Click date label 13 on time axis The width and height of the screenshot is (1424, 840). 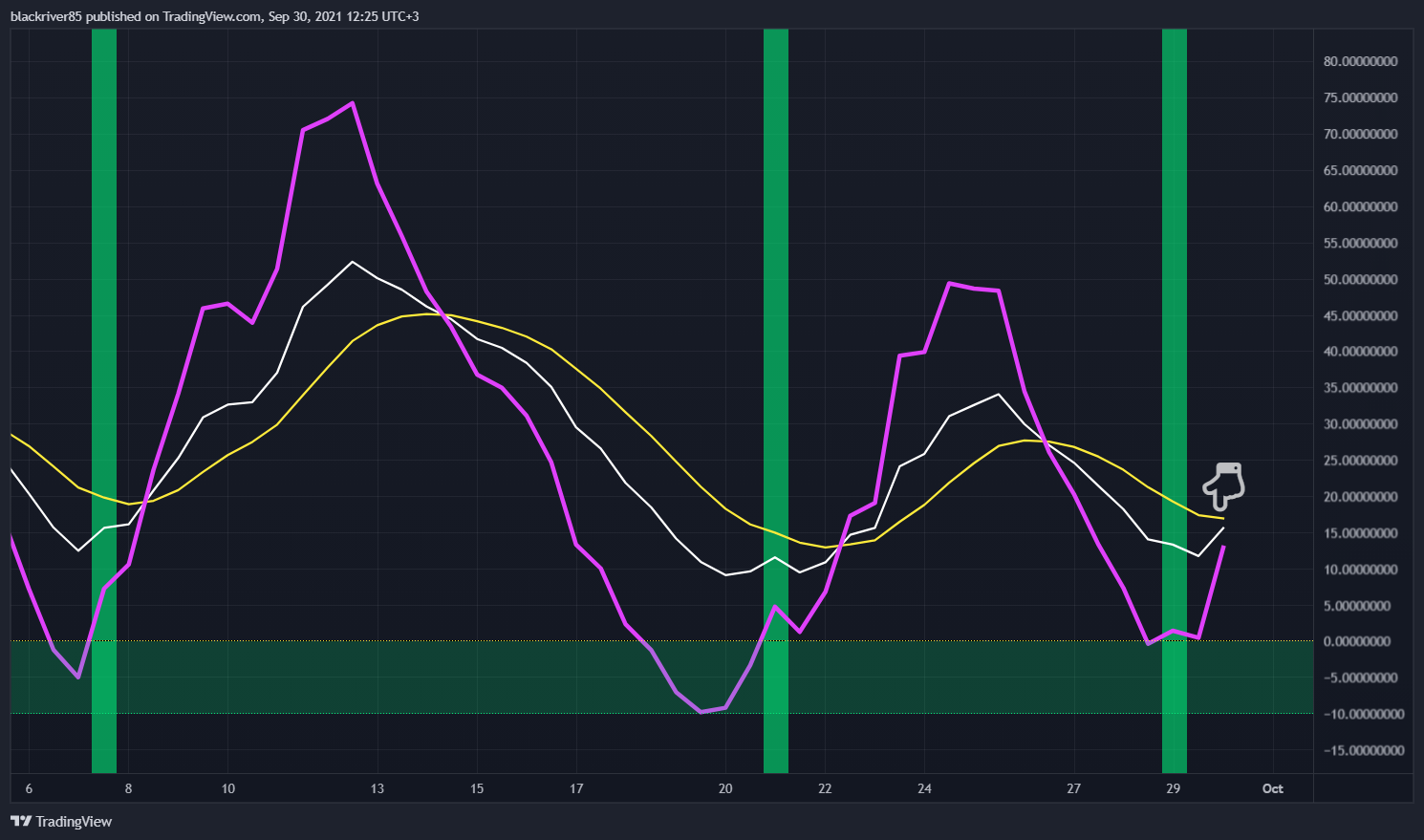coord(378,788)
